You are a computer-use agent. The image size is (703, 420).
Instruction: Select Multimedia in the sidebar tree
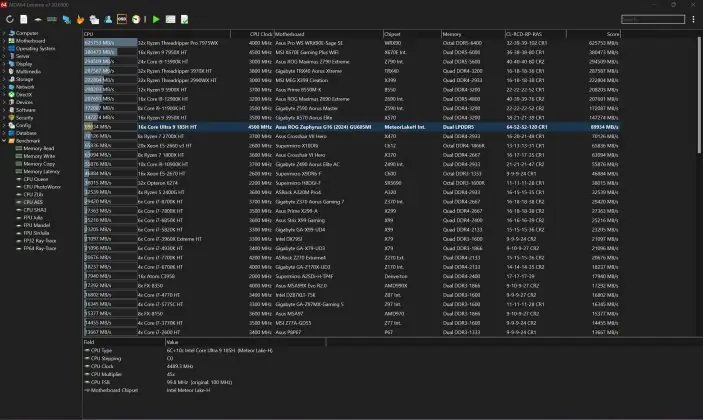(x=28, y=72)
